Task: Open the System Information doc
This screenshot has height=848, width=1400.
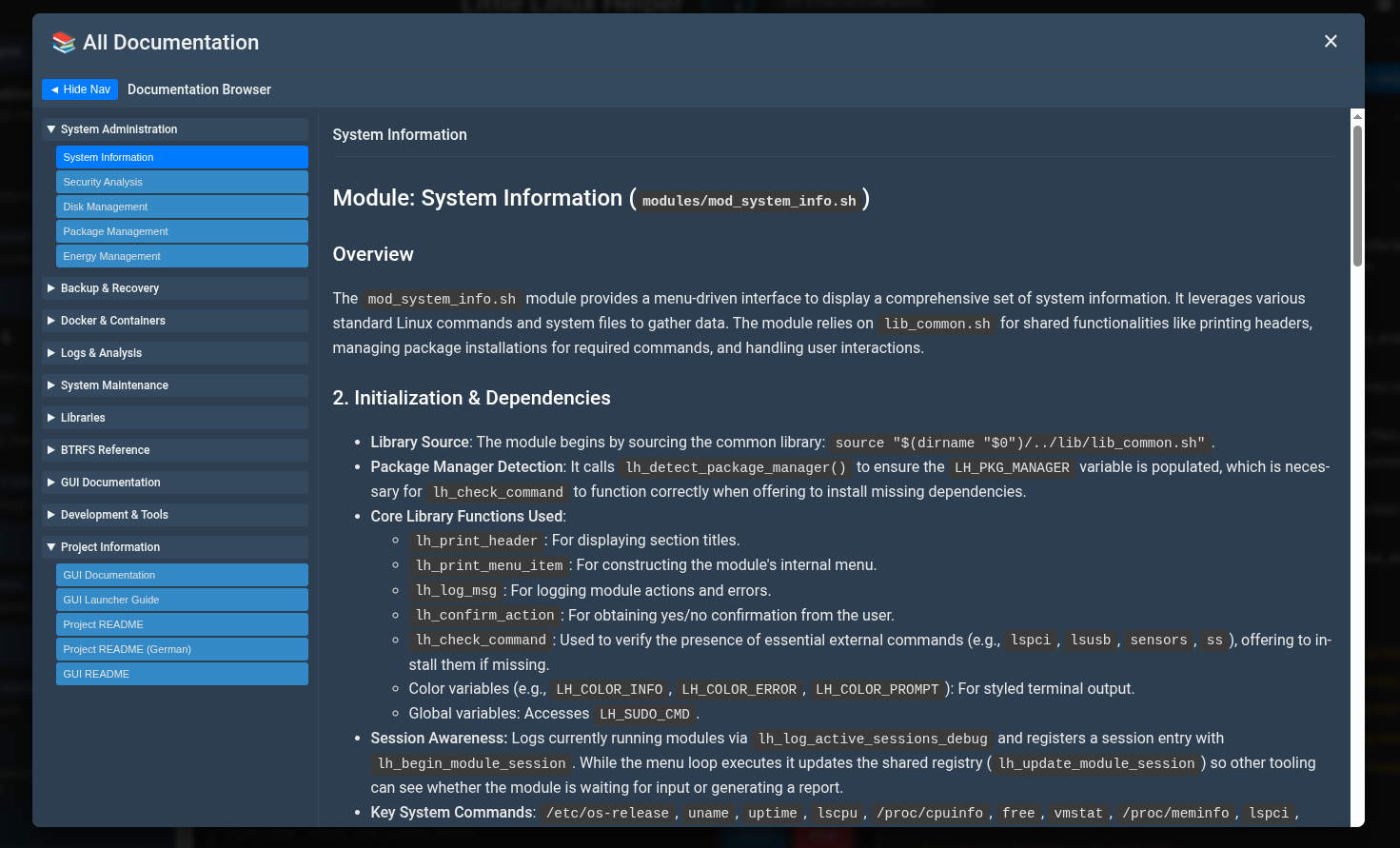Action: pos(182,157)
